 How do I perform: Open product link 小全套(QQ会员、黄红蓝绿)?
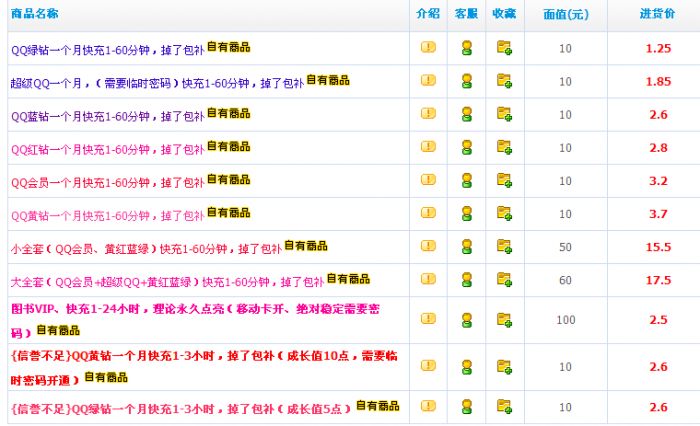[x=146, y=249]
